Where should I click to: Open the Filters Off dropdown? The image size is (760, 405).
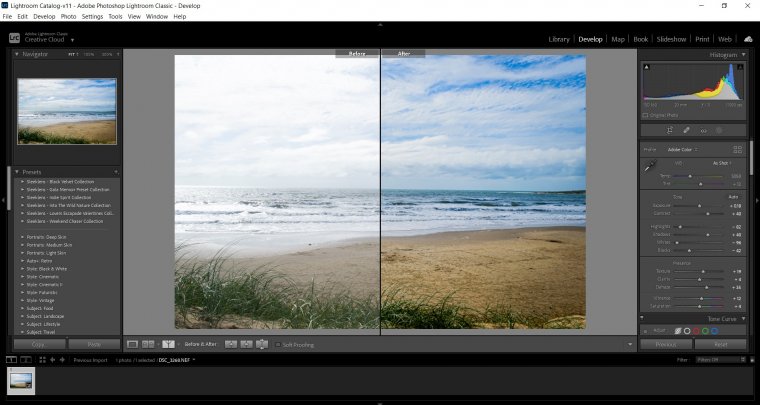pyautogui.click(x=721, y=360)
